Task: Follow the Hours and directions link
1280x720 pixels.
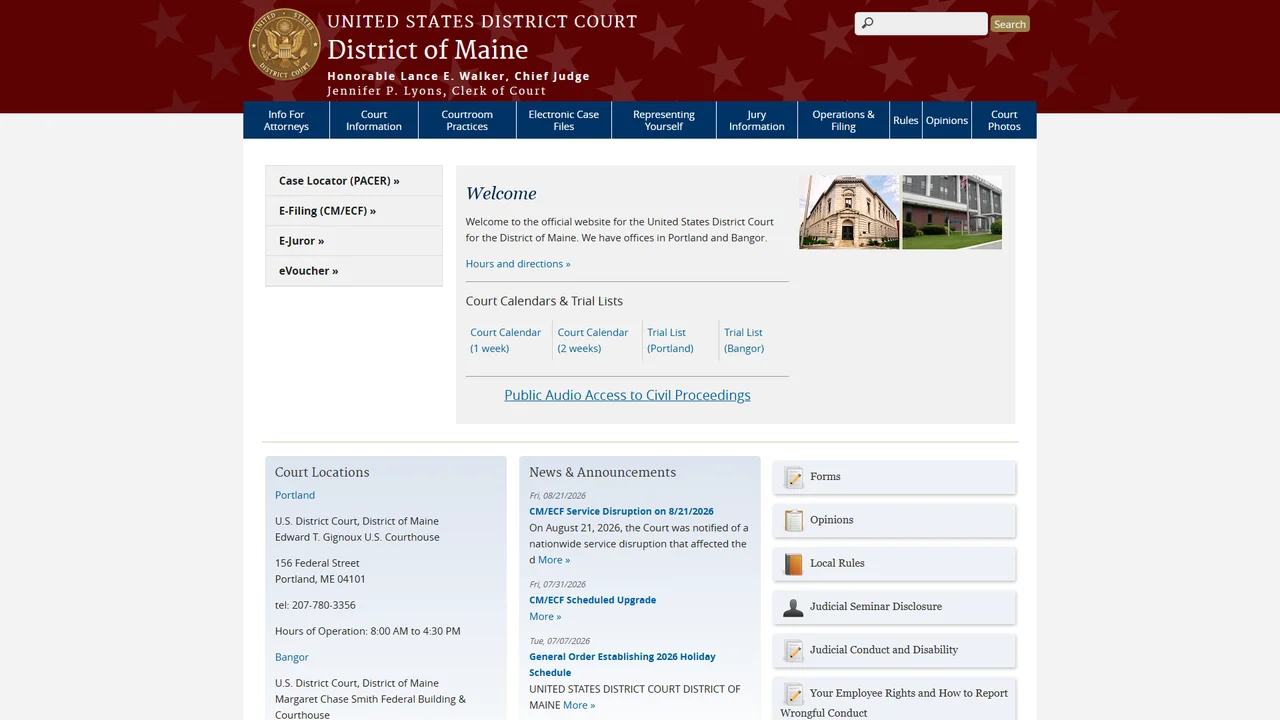Action: (518, 264)
